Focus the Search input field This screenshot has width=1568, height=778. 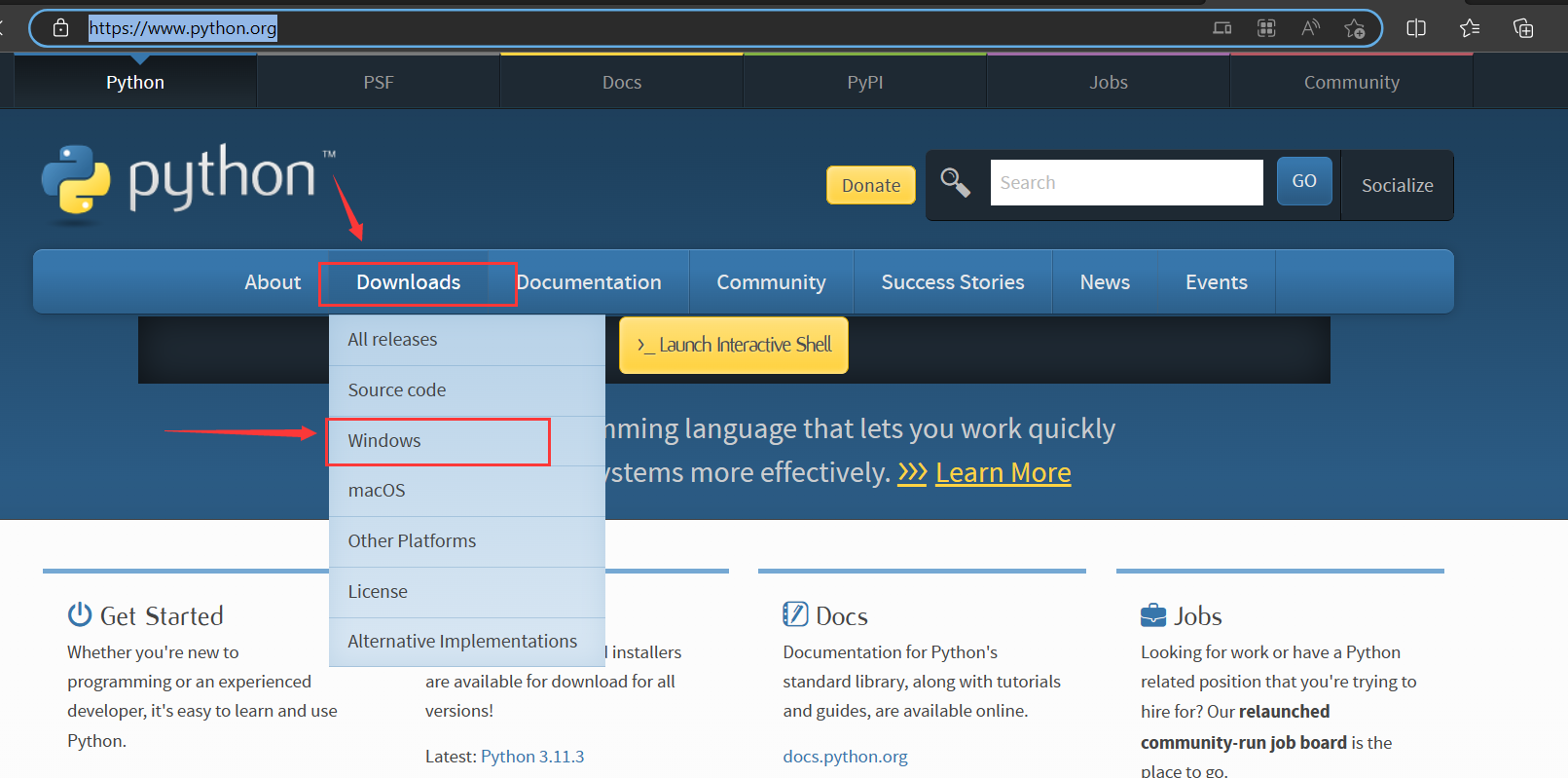(x=1127, y=182)
